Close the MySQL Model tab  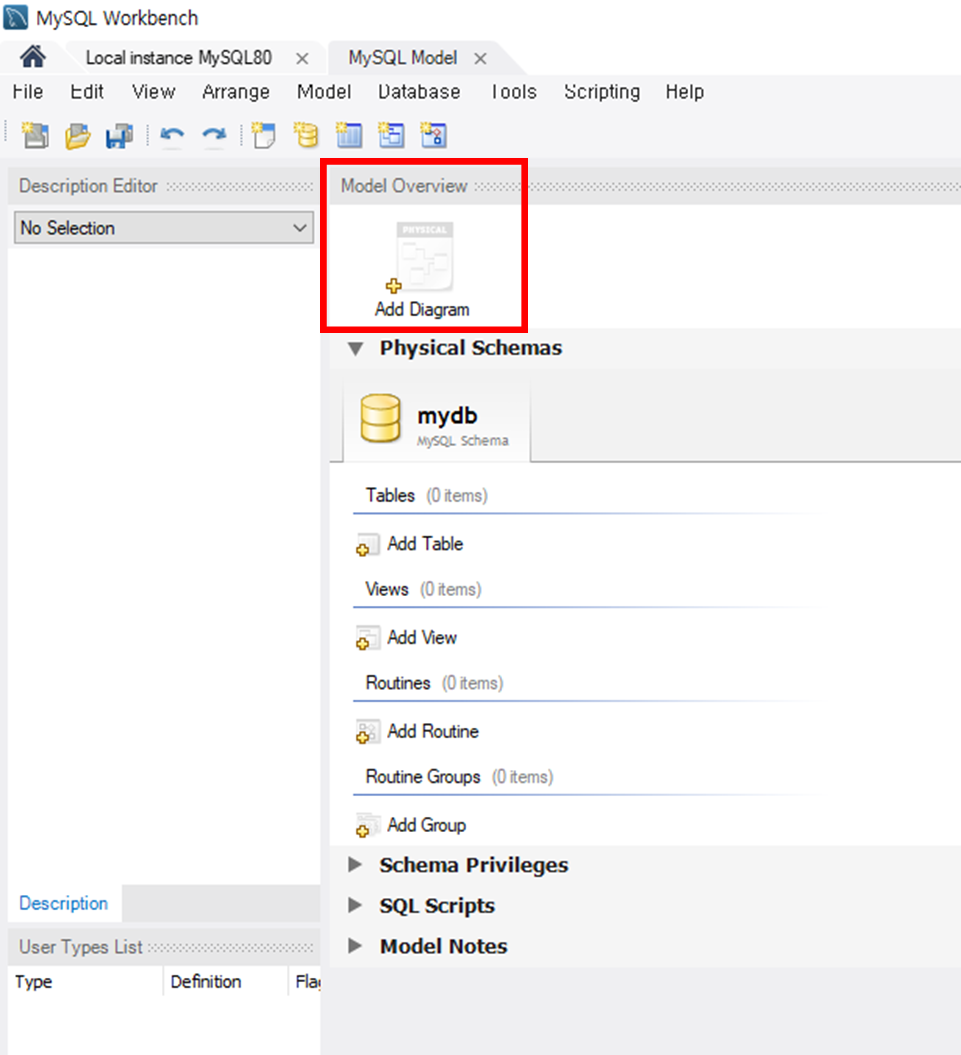pos(480,59)
